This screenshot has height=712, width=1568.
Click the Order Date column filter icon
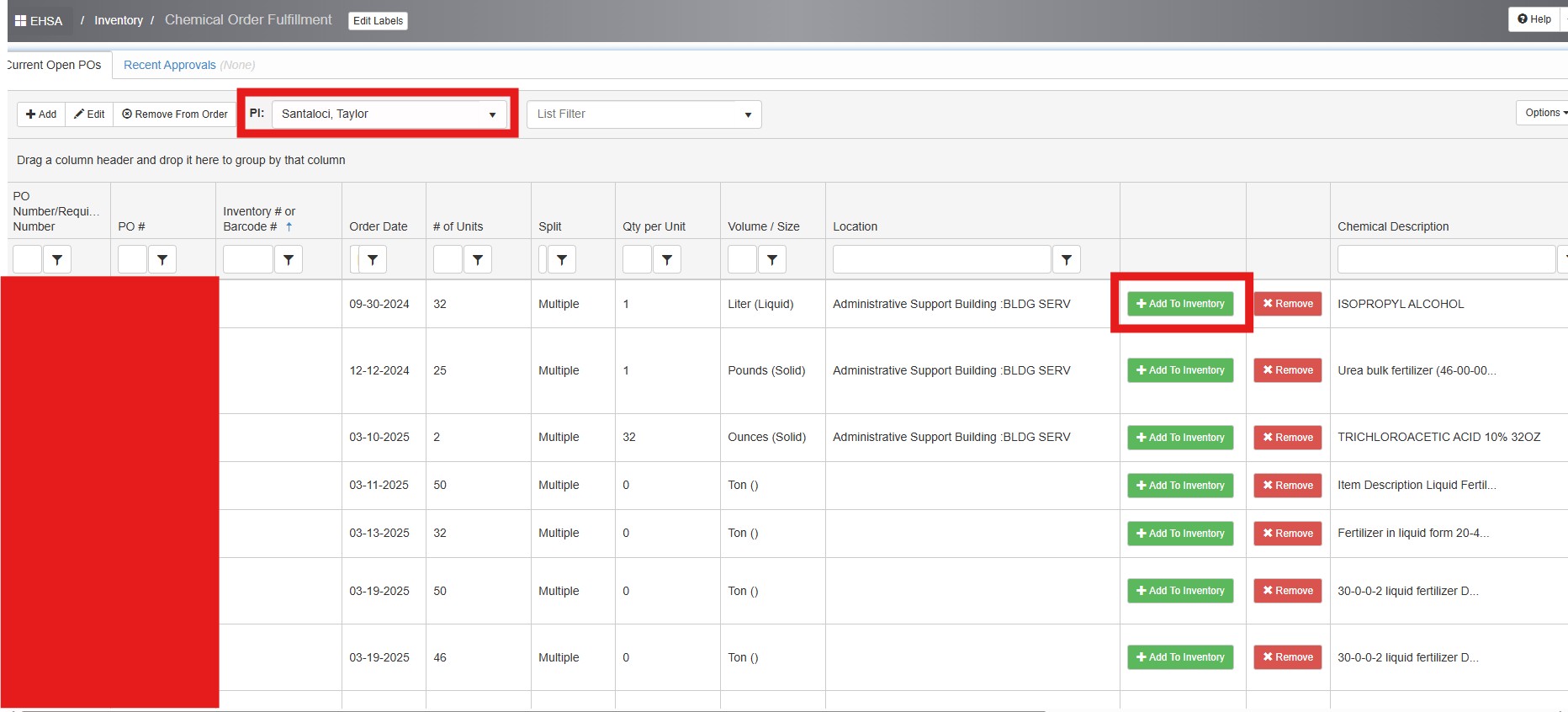(372, 260)
